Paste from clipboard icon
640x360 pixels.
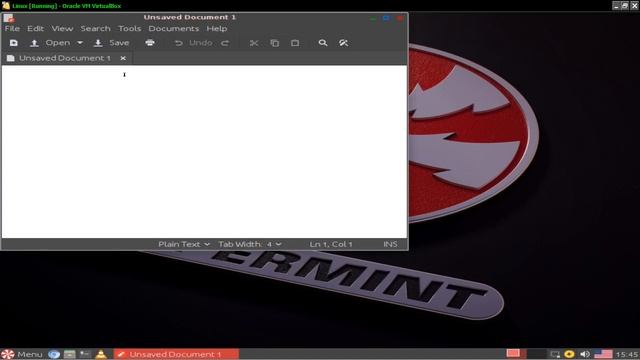pyautogui.click(x=295, y=43)
